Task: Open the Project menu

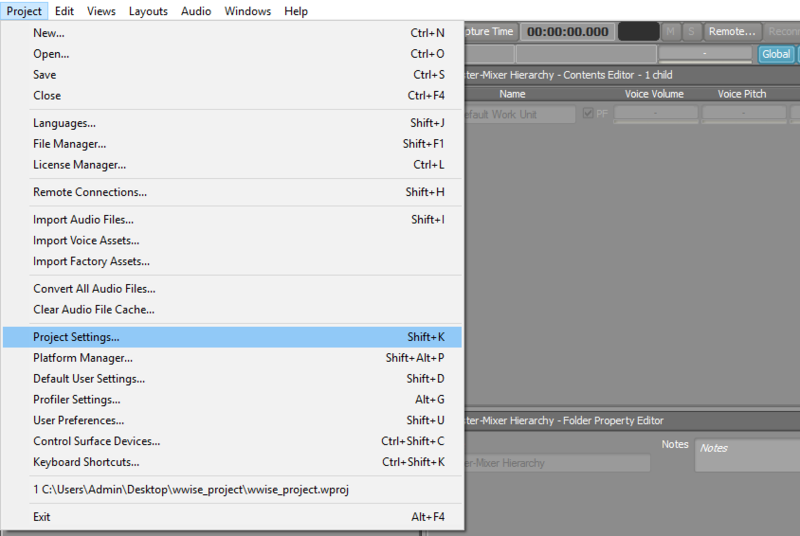Action: (x=24, y=11)
